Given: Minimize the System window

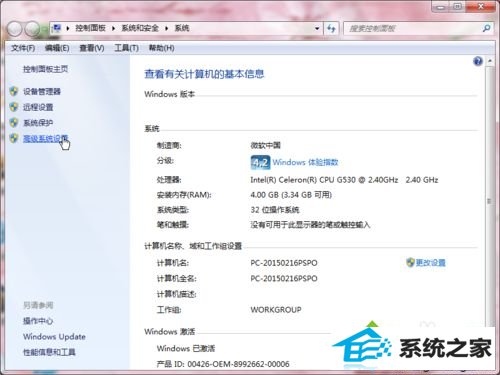Looking at the screenshot, I should pos(440,7).
